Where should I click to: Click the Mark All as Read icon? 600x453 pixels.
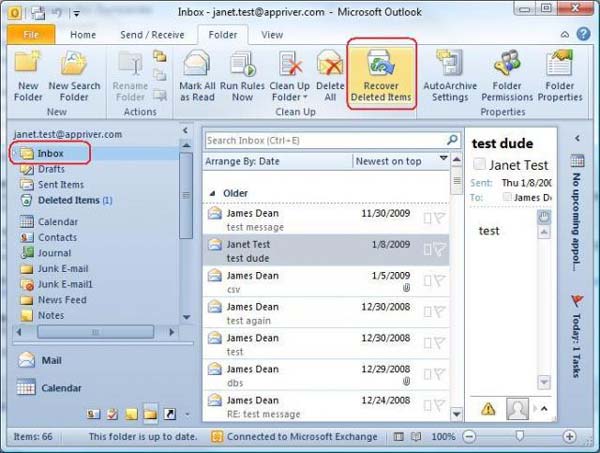coord(197,64)
